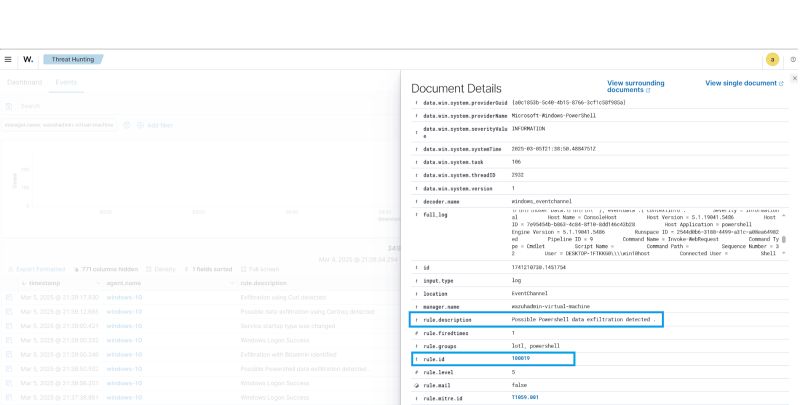
Task: Toggle the table Full screen mode
Action: (260, 269)
